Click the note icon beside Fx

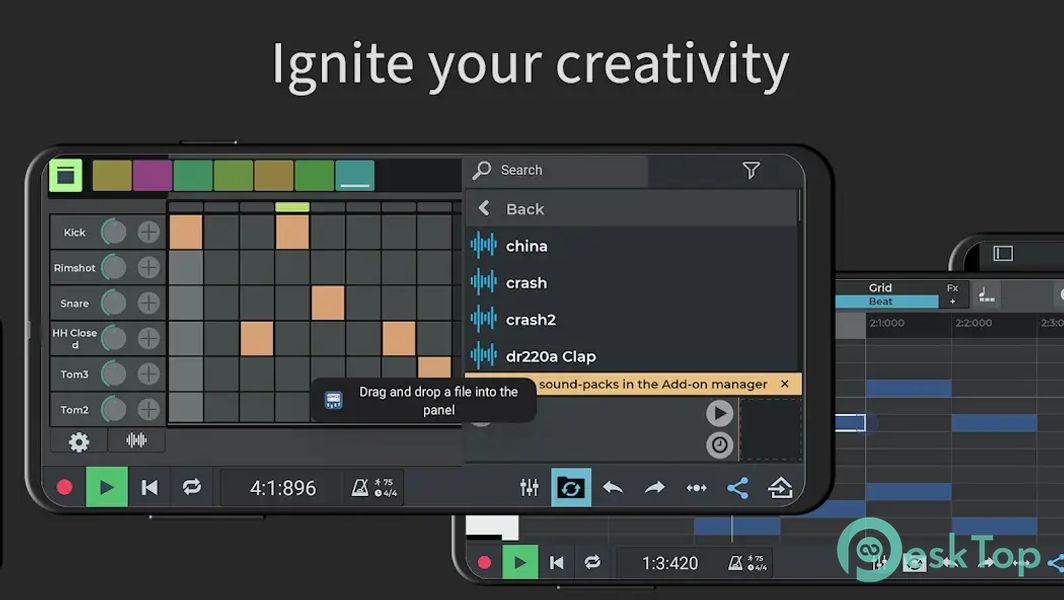click(987, 295)
